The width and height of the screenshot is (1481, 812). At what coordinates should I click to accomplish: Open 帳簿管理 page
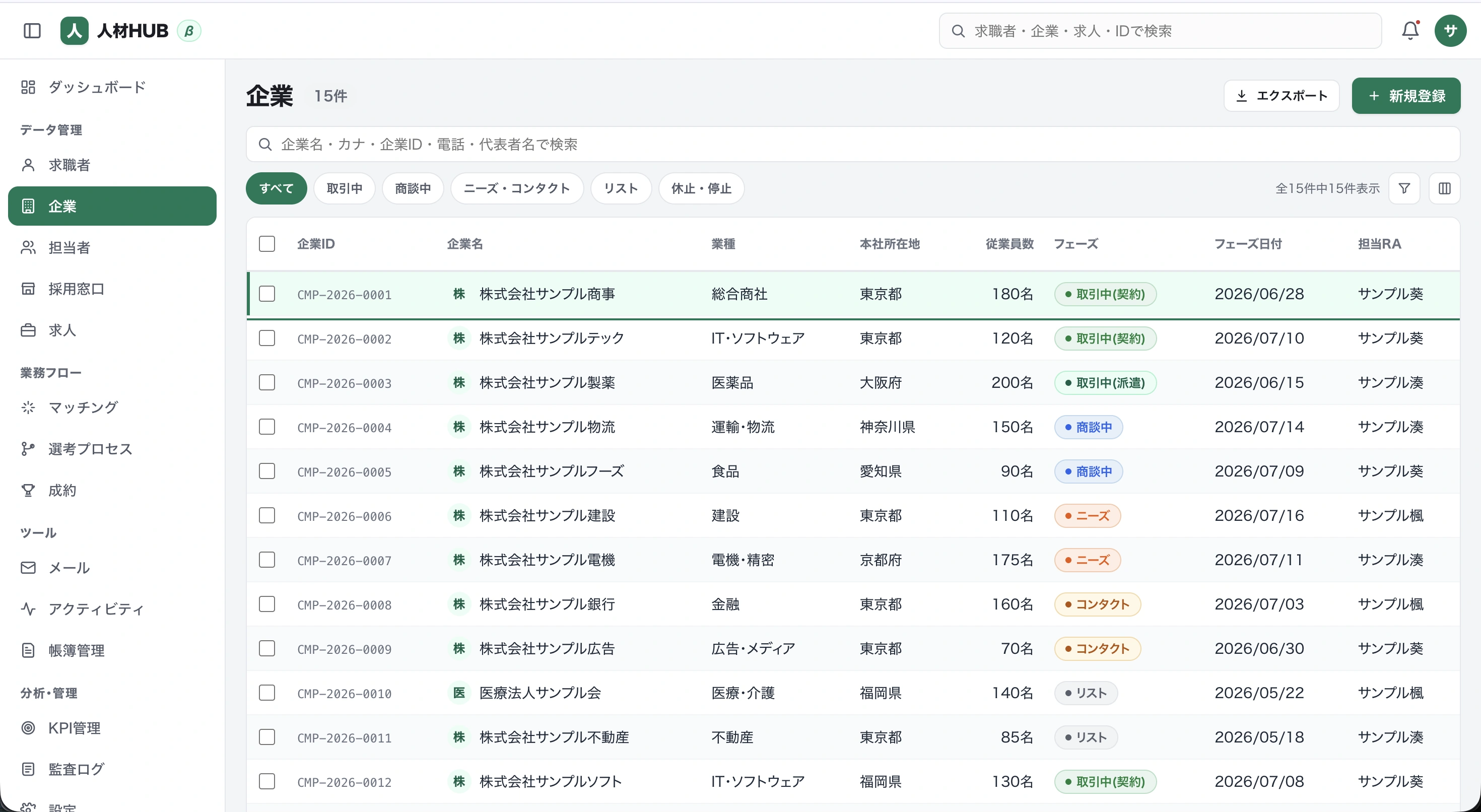click(x=112, y=650)
